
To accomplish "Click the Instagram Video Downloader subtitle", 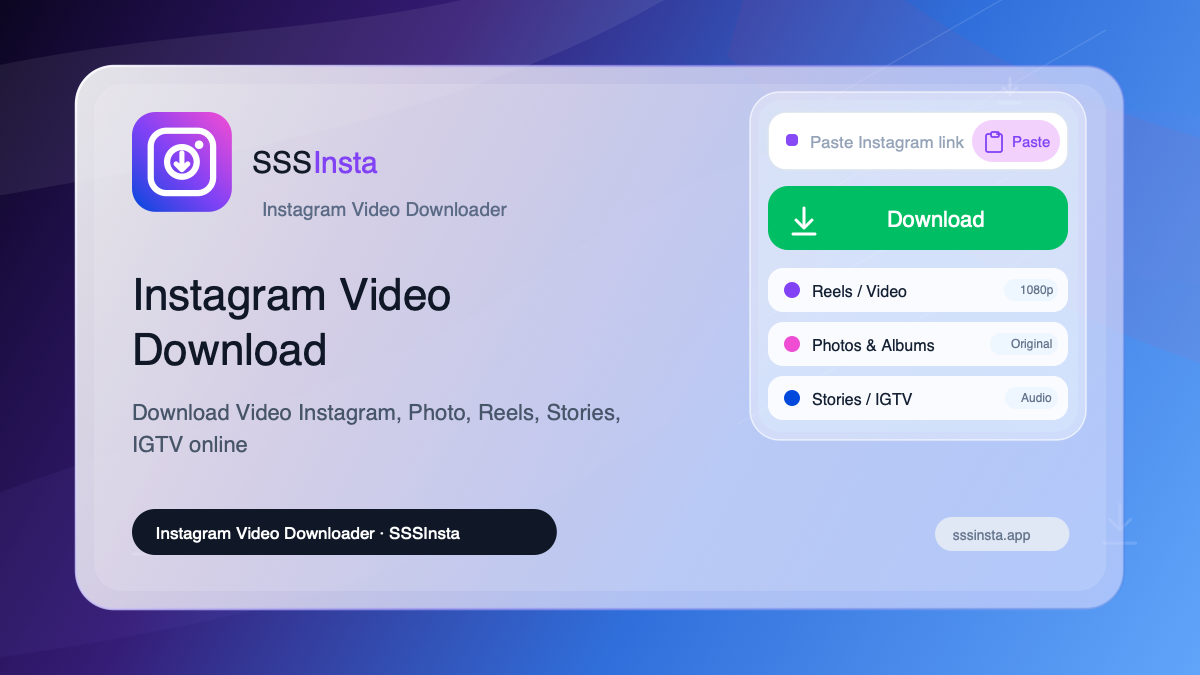I will tap(384, 209).
